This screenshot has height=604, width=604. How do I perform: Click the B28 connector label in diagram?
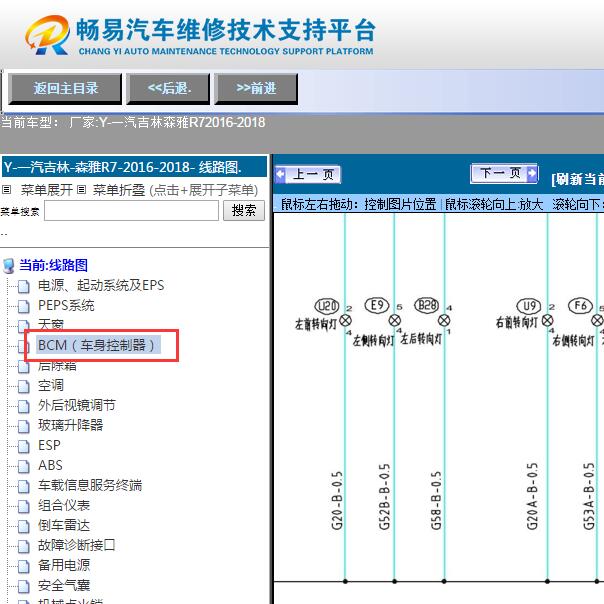[427, 305]
